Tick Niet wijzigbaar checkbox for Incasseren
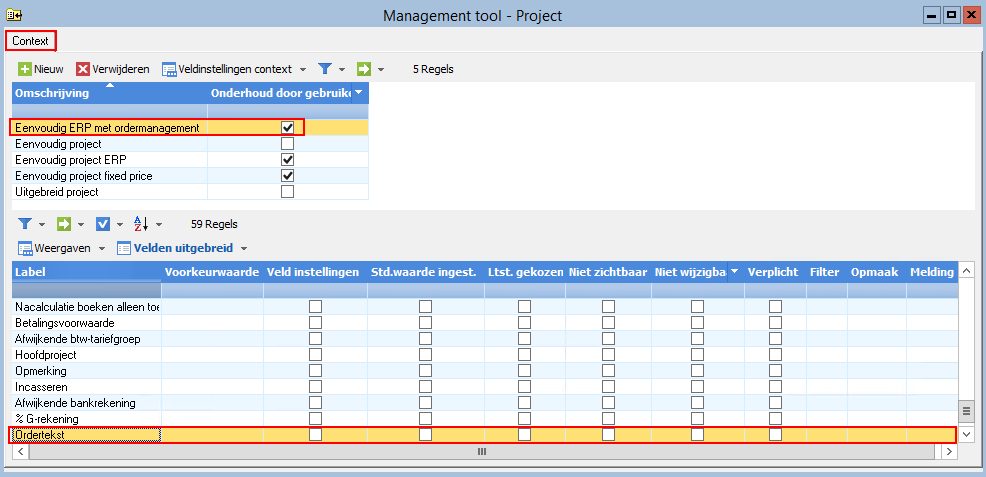986x477 pixels. (x=697, y=387)
